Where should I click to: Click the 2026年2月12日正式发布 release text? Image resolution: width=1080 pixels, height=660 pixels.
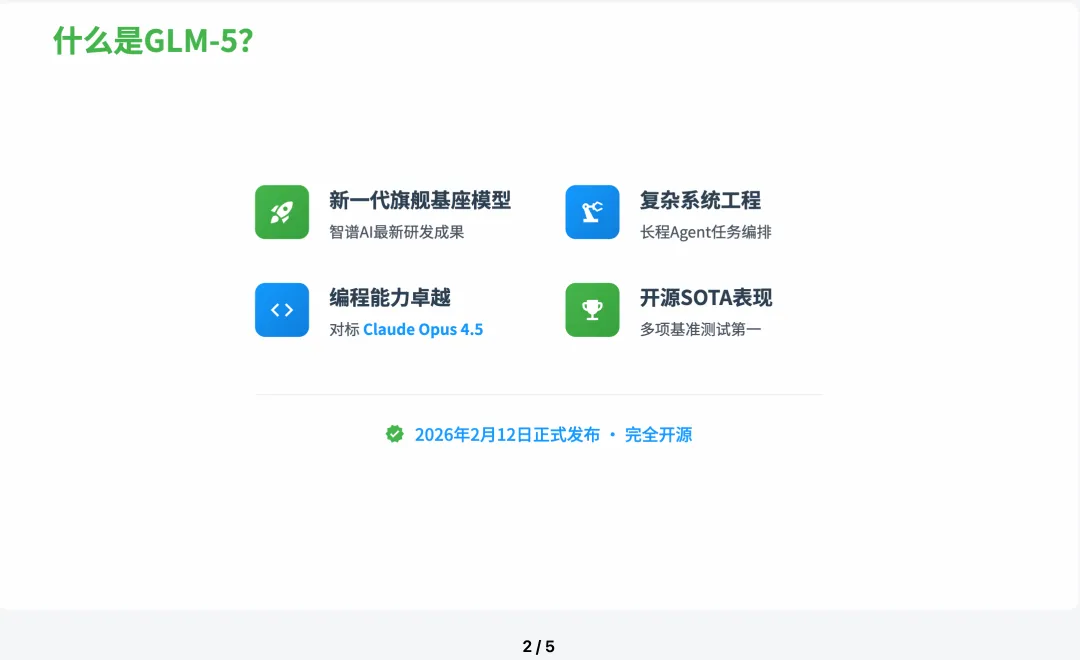[507, 435]
